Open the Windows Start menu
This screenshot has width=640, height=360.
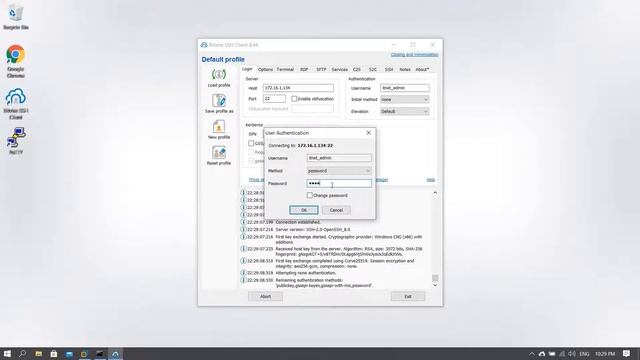click(x=7, y=353)
